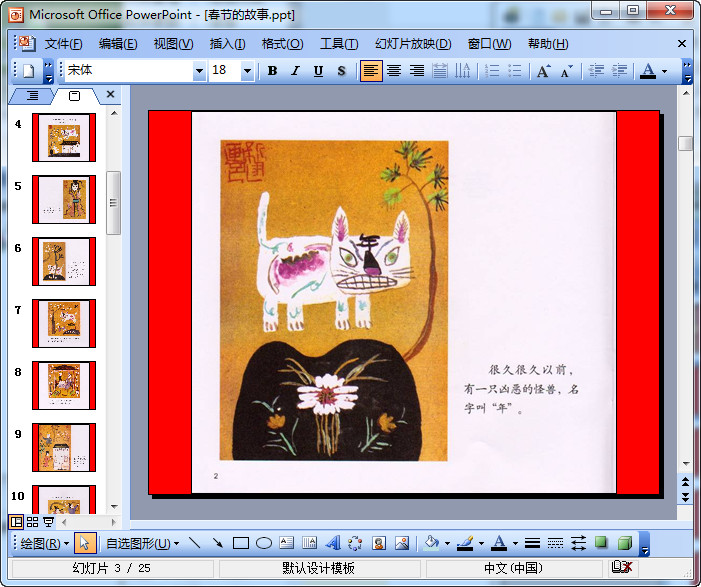Increase the indent level

[619, 71]
